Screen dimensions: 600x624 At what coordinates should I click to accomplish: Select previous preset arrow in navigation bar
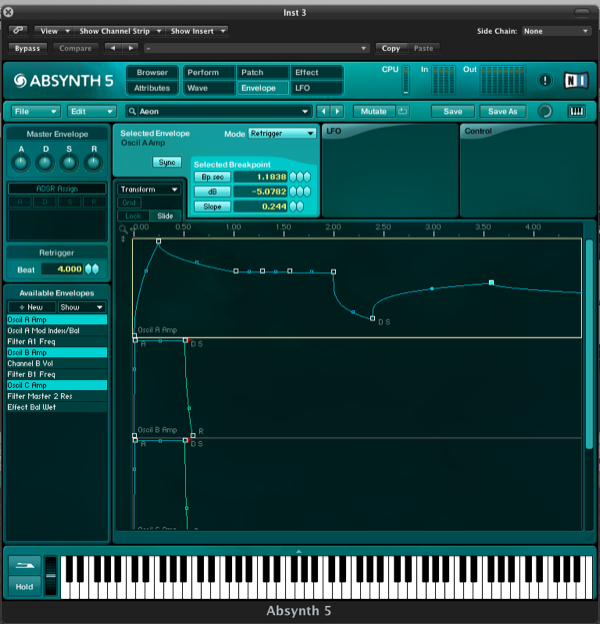pos(323,111)
